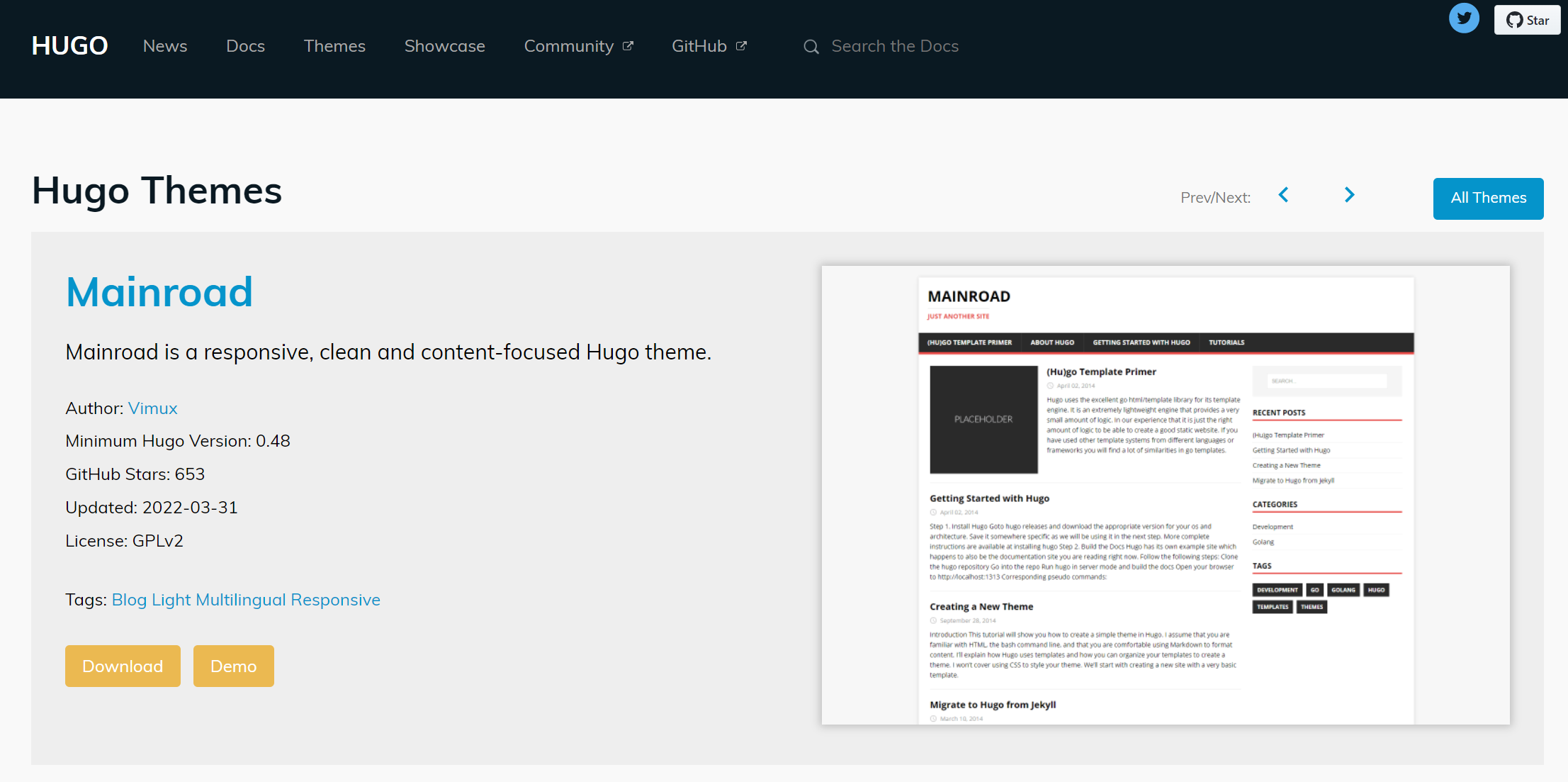The width and height of the screenshot is (1568, 782).
Task: Click the HUGO logo home link
Action: coord(69,46)
